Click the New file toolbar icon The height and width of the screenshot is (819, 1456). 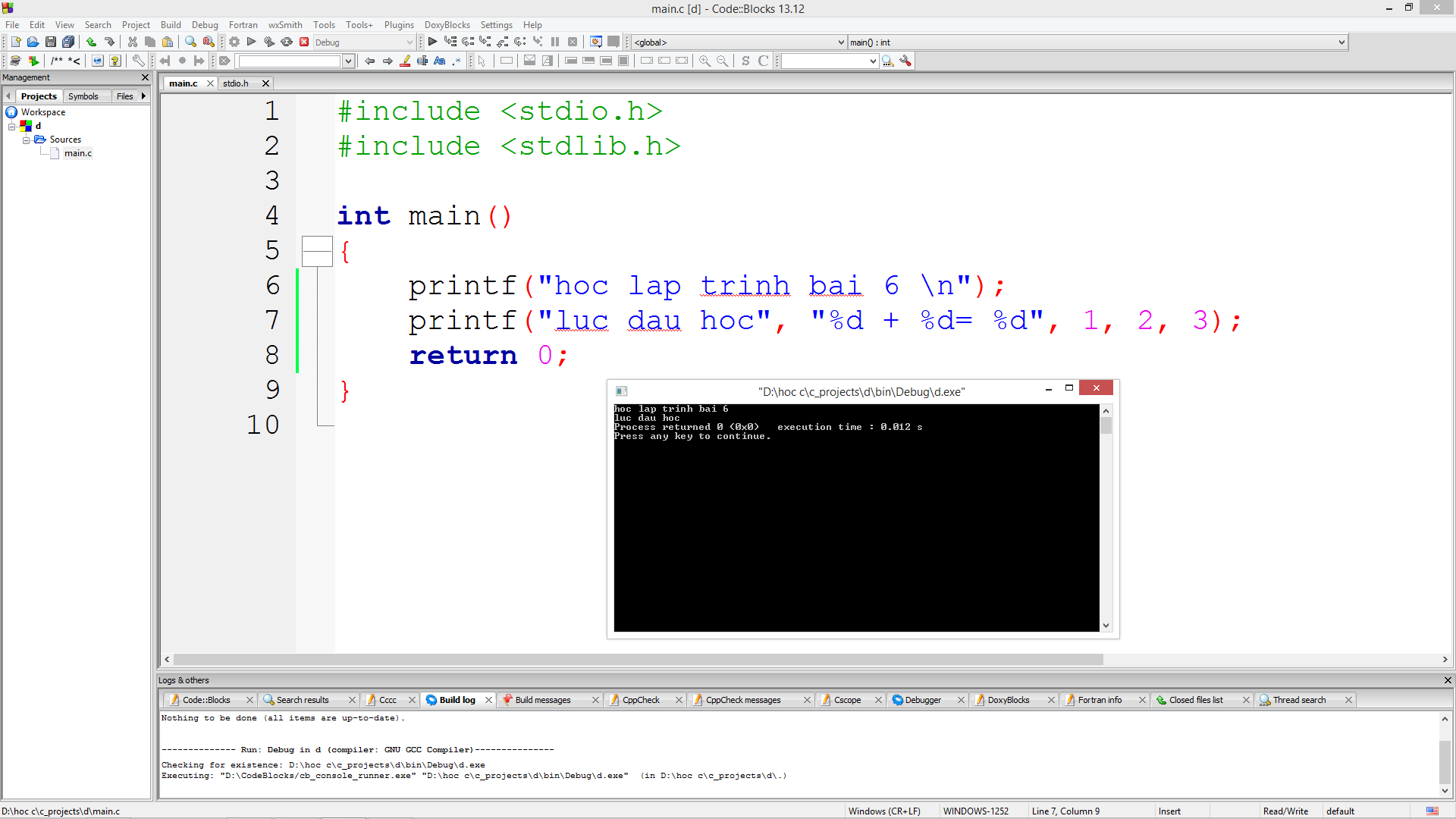[x=15, y=42]
